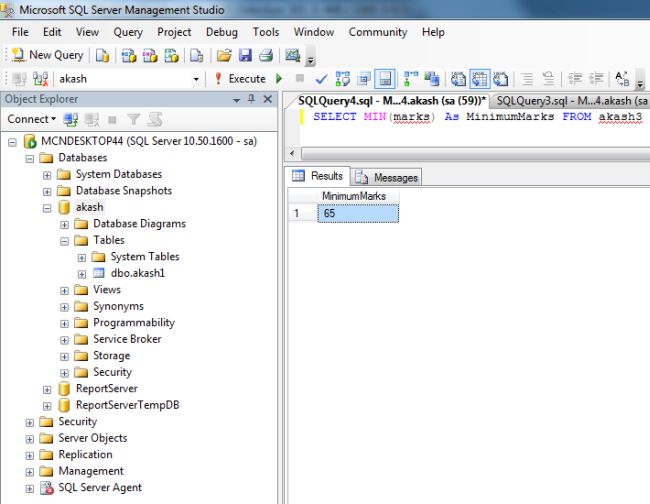Click the Object Explorer Filter icon
The image size is (650, 504).
133,120
